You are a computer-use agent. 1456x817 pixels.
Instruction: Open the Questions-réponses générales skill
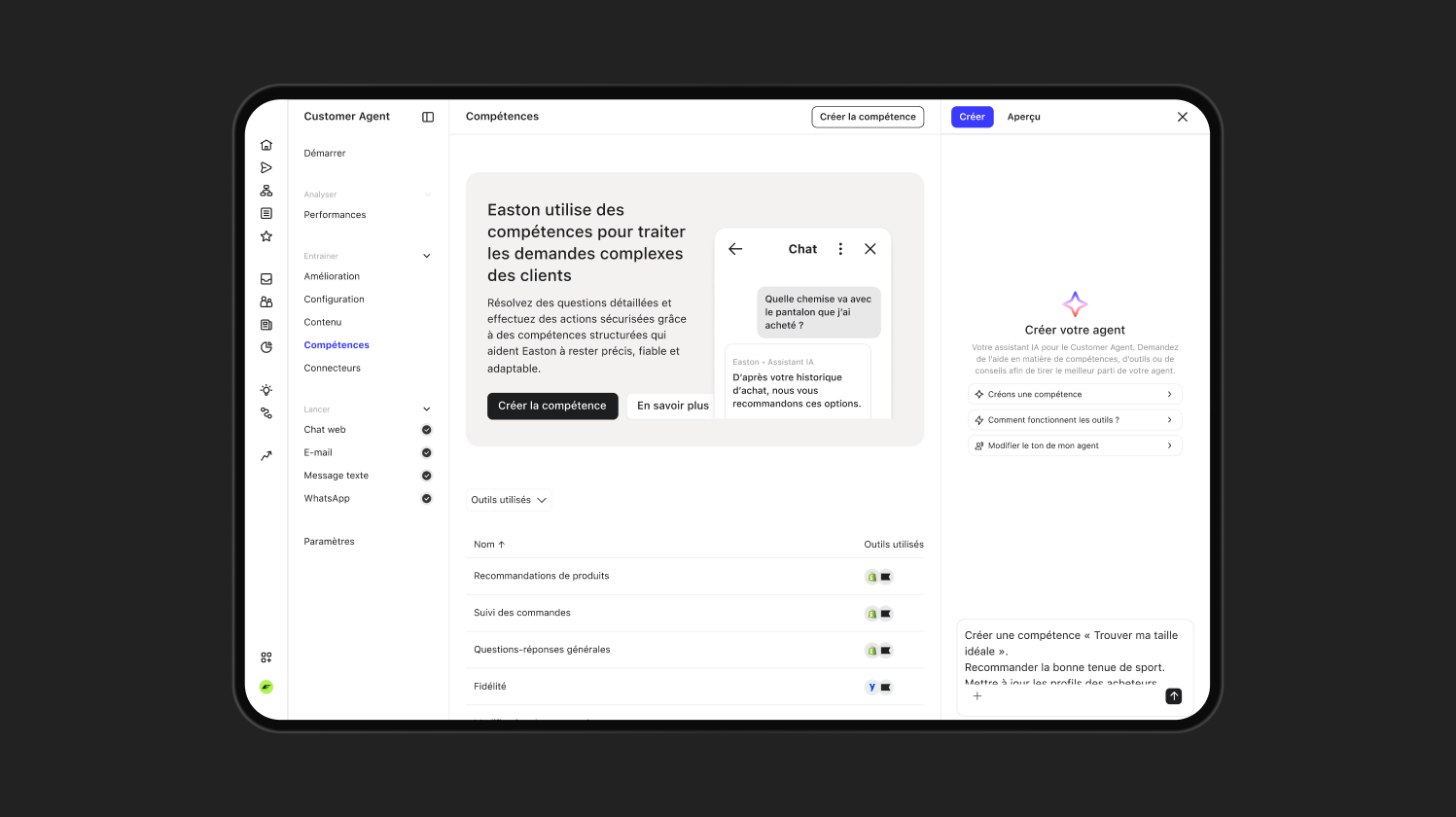pyautogui.click(x=542, y=650)
